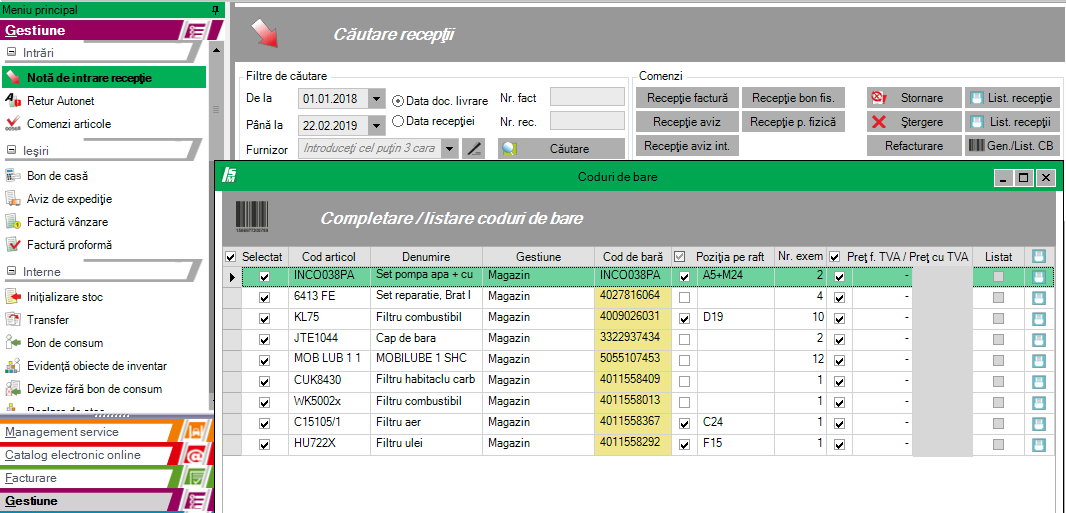Click Recepție aviz button
This screenshot has width=1066, height=513.
click(687, 122)
